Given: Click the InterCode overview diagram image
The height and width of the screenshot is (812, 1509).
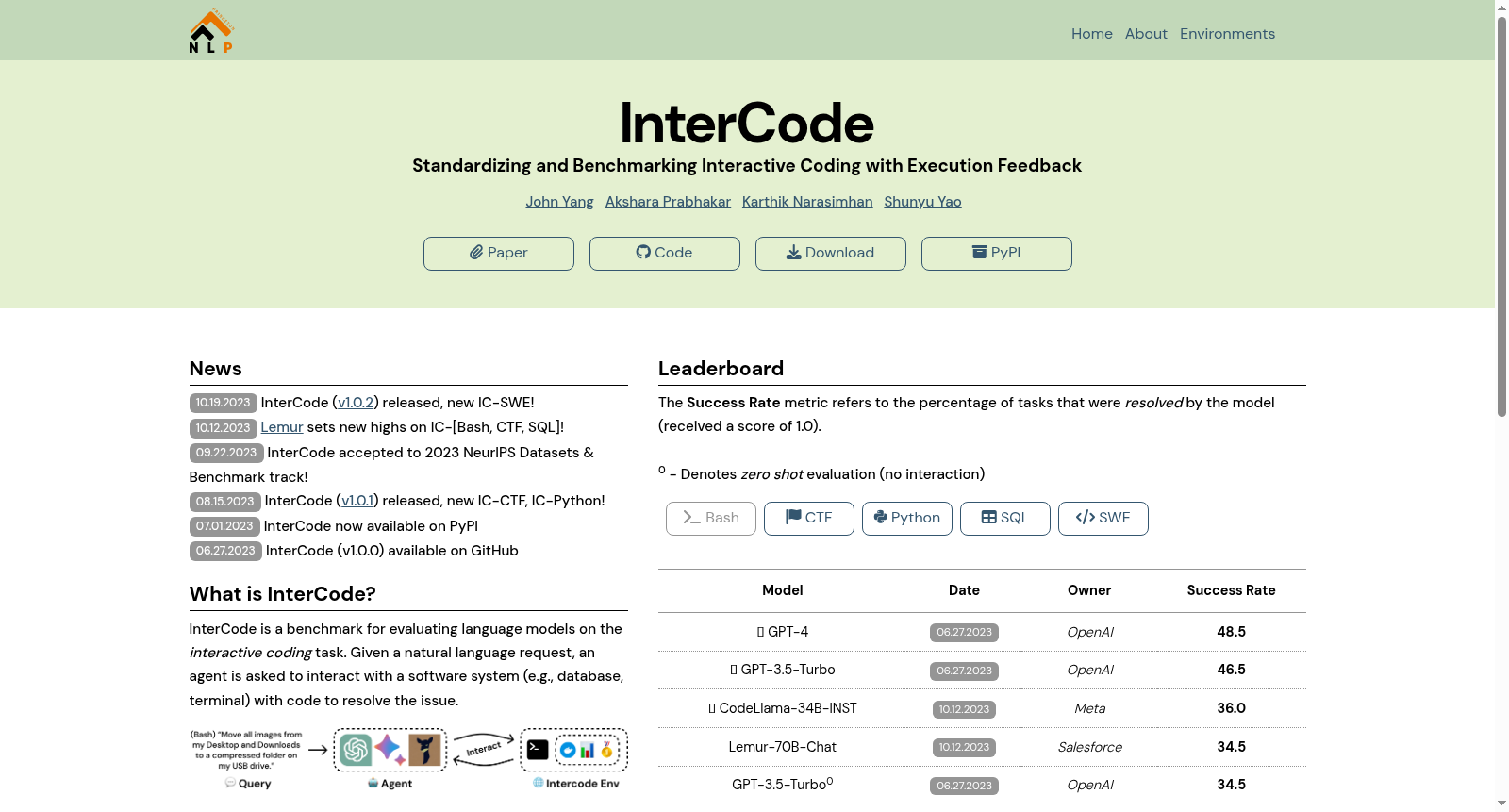Looking at the screenshot, I should click(x=408, y=759).
